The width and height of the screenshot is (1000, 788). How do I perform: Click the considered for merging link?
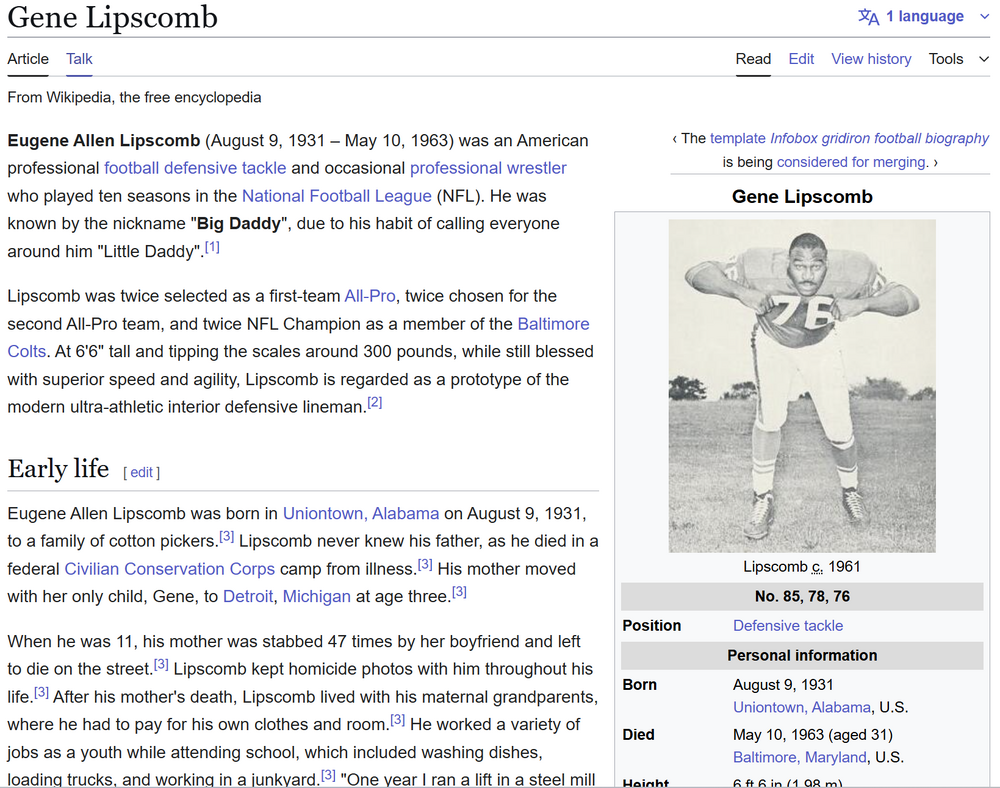click(x=852, y=162)
